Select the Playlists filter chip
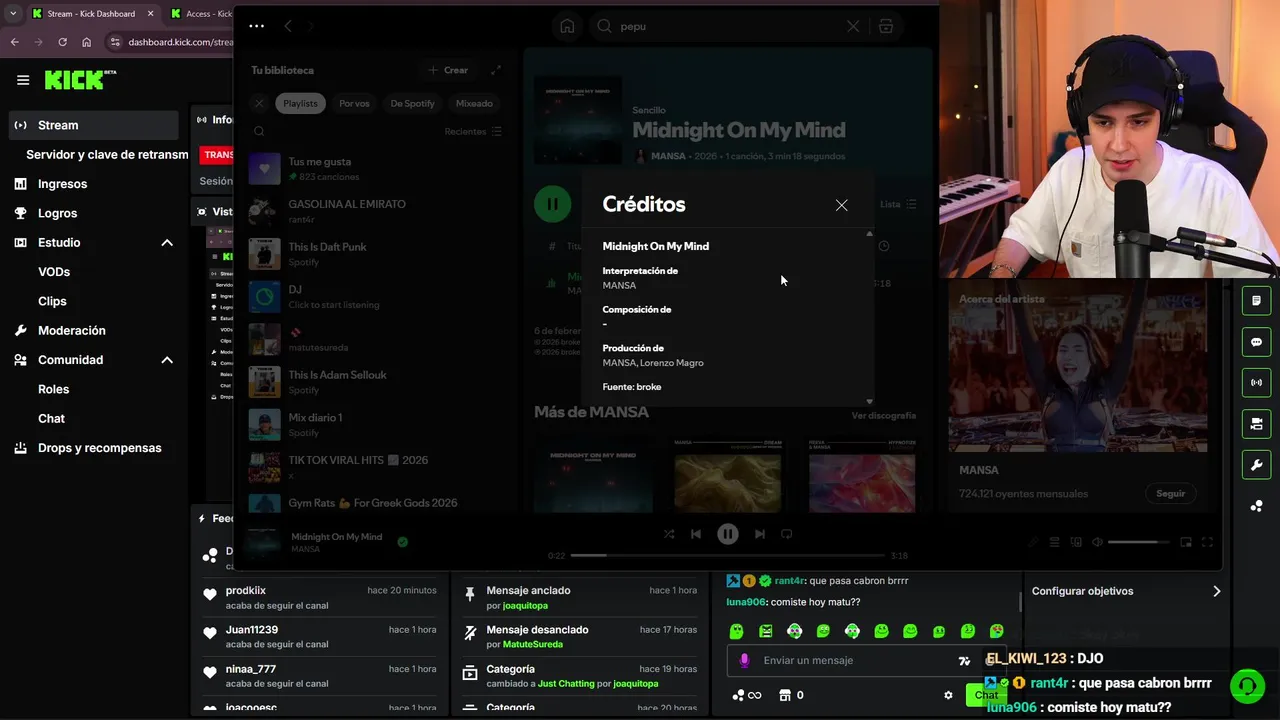The width and height of the screenshot is (1280, 720). (x=300, y=103)
